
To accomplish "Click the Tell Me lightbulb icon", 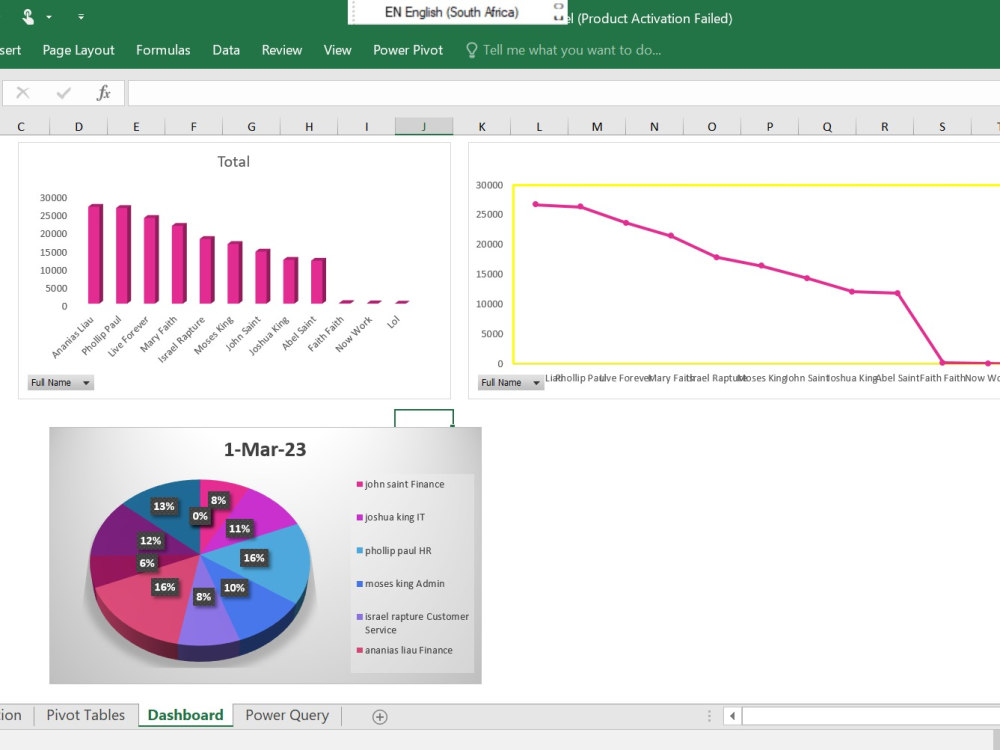I will pyautogui.click(x=469, y=50).
